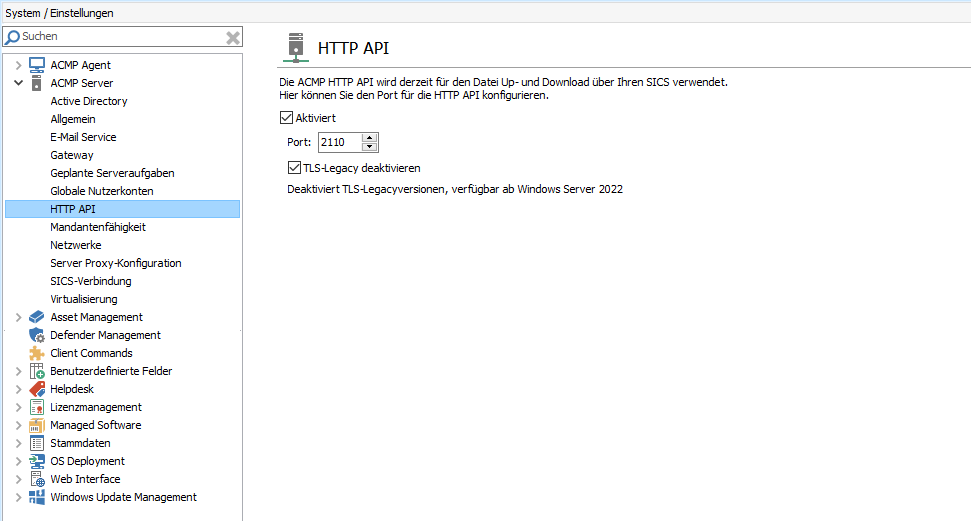This screenshot has height=530, width=973.
Task: Clear the search field with X
Action: coord(233,38)
